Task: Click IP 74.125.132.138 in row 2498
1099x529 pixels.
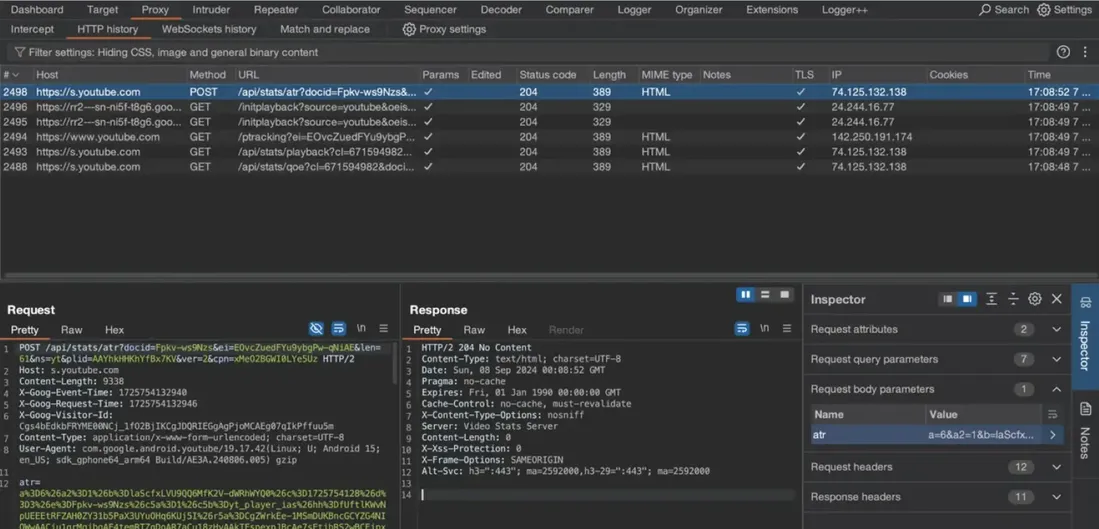Action: click(869, 92)
